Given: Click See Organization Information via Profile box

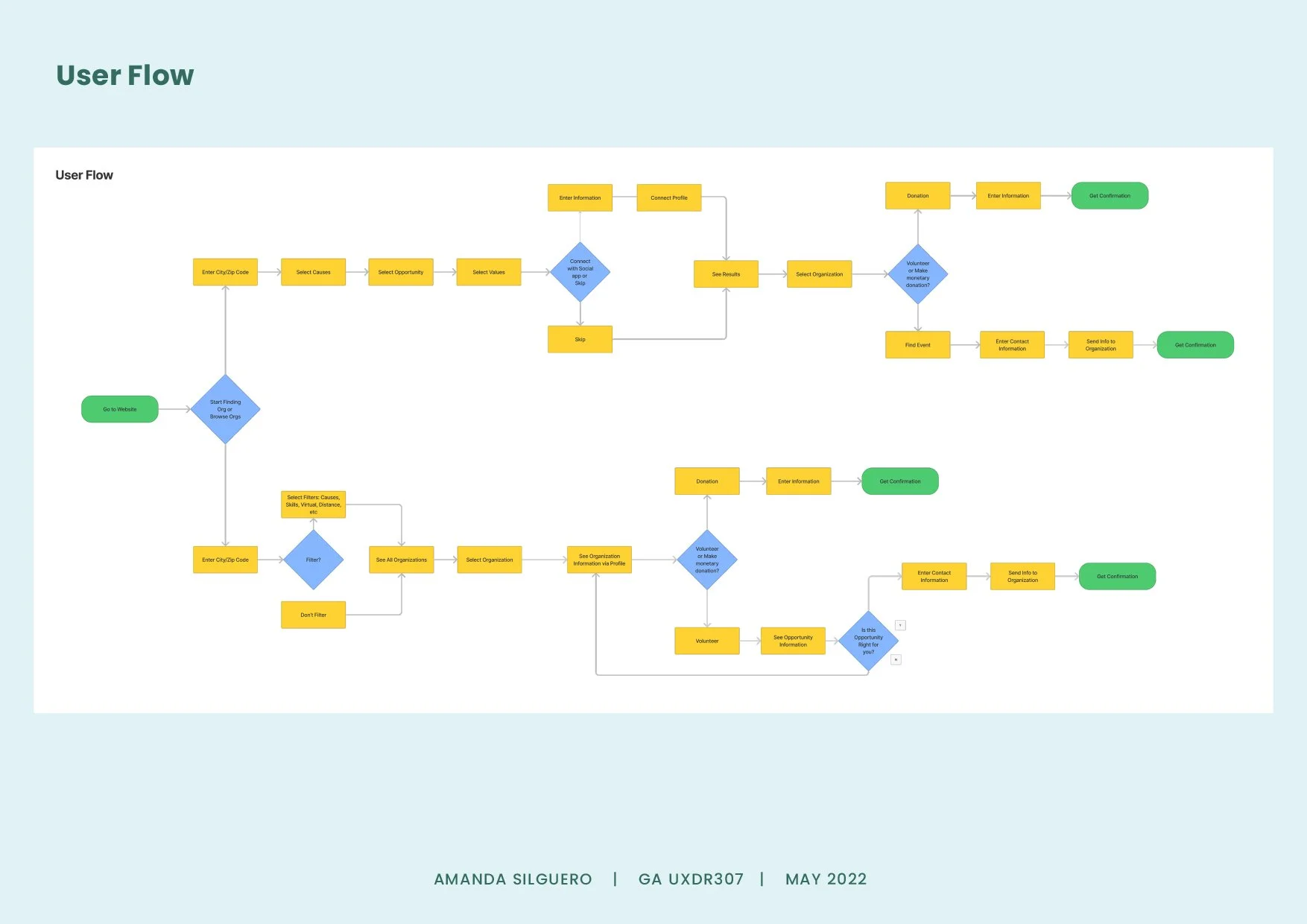Looking at the screenshot, I should pyautogui.click(x=599, y=560).
